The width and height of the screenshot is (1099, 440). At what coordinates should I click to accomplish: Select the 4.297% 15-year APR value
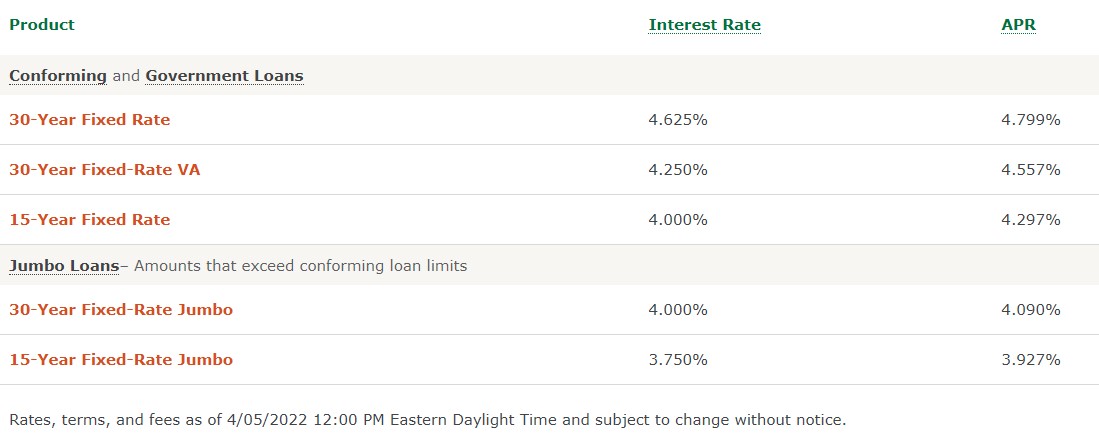tap(1031, 219)
